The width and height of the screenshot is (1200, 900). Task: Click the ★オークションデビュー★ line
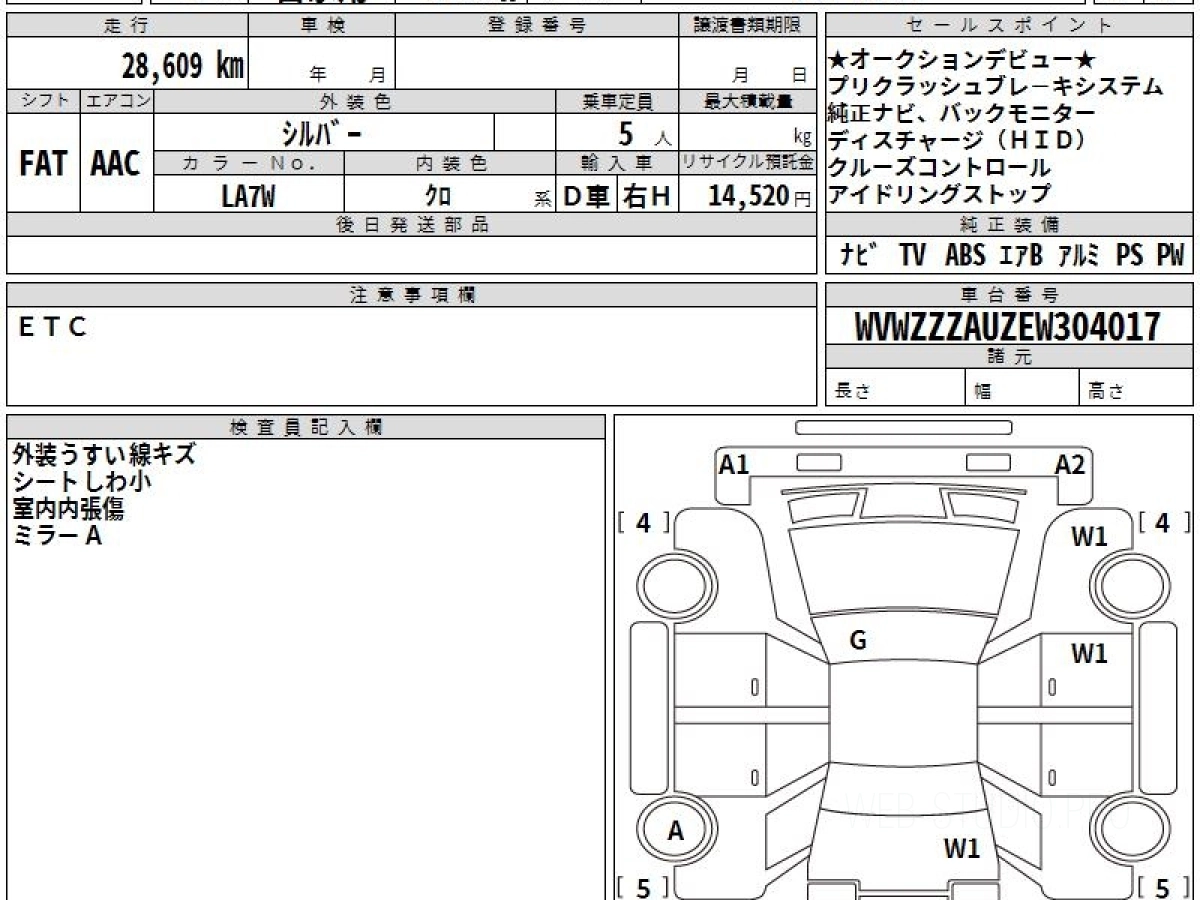[962, 60]
